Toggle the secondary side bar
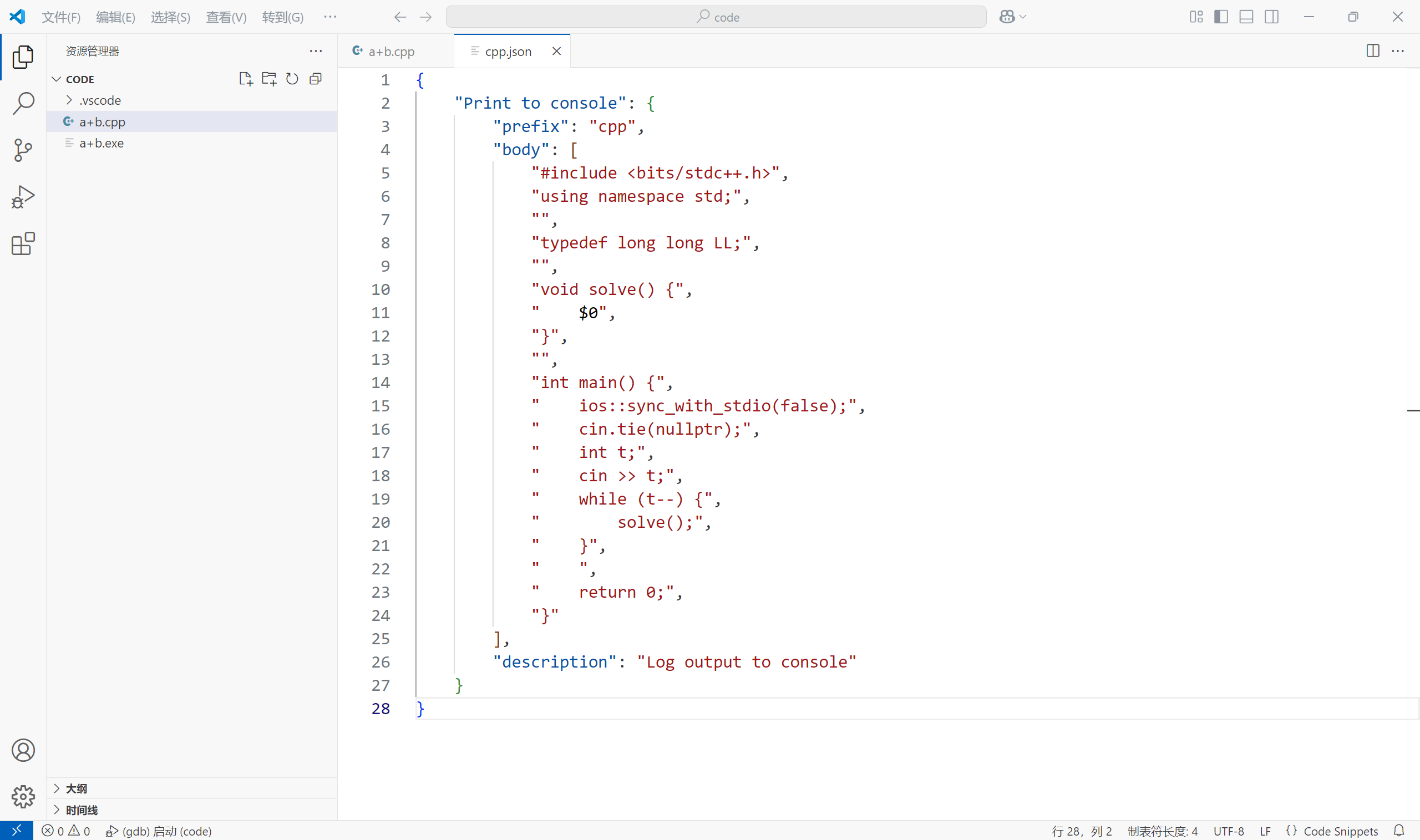 [1271, 17]
